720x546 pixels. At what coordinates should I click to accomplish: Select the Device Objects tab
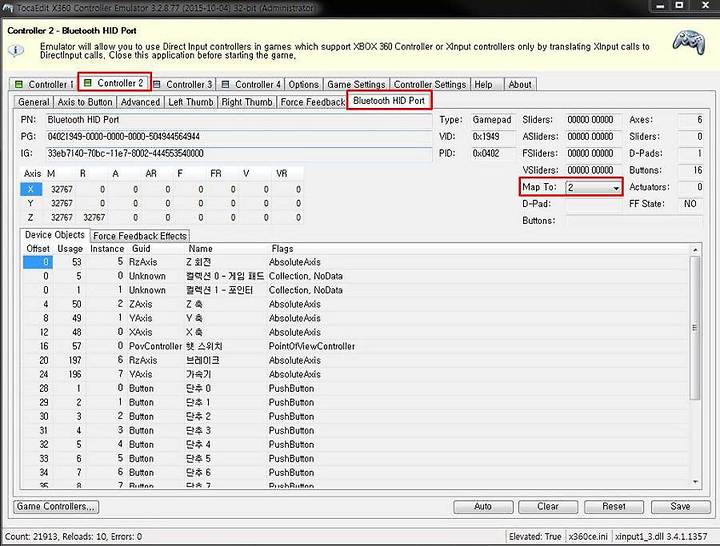click(55, 235)
